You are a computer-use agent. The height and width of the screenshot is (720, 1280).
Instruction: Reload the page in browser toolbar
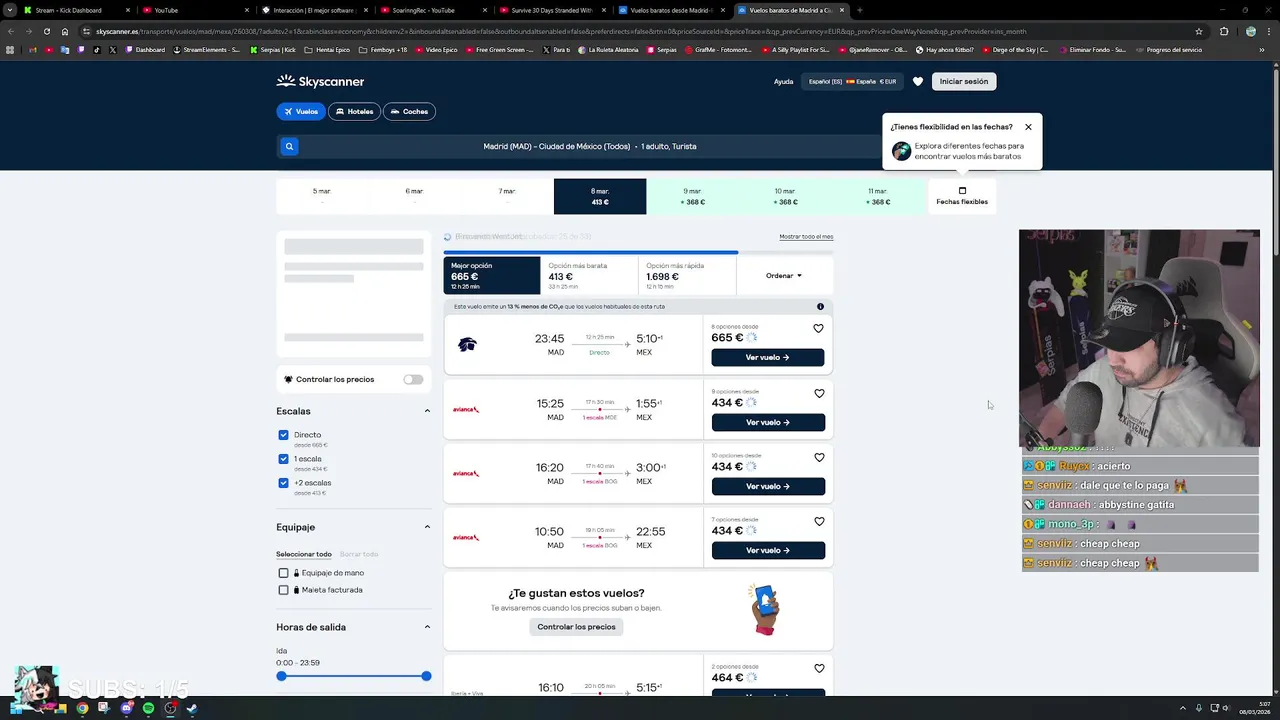coord(46,31)
